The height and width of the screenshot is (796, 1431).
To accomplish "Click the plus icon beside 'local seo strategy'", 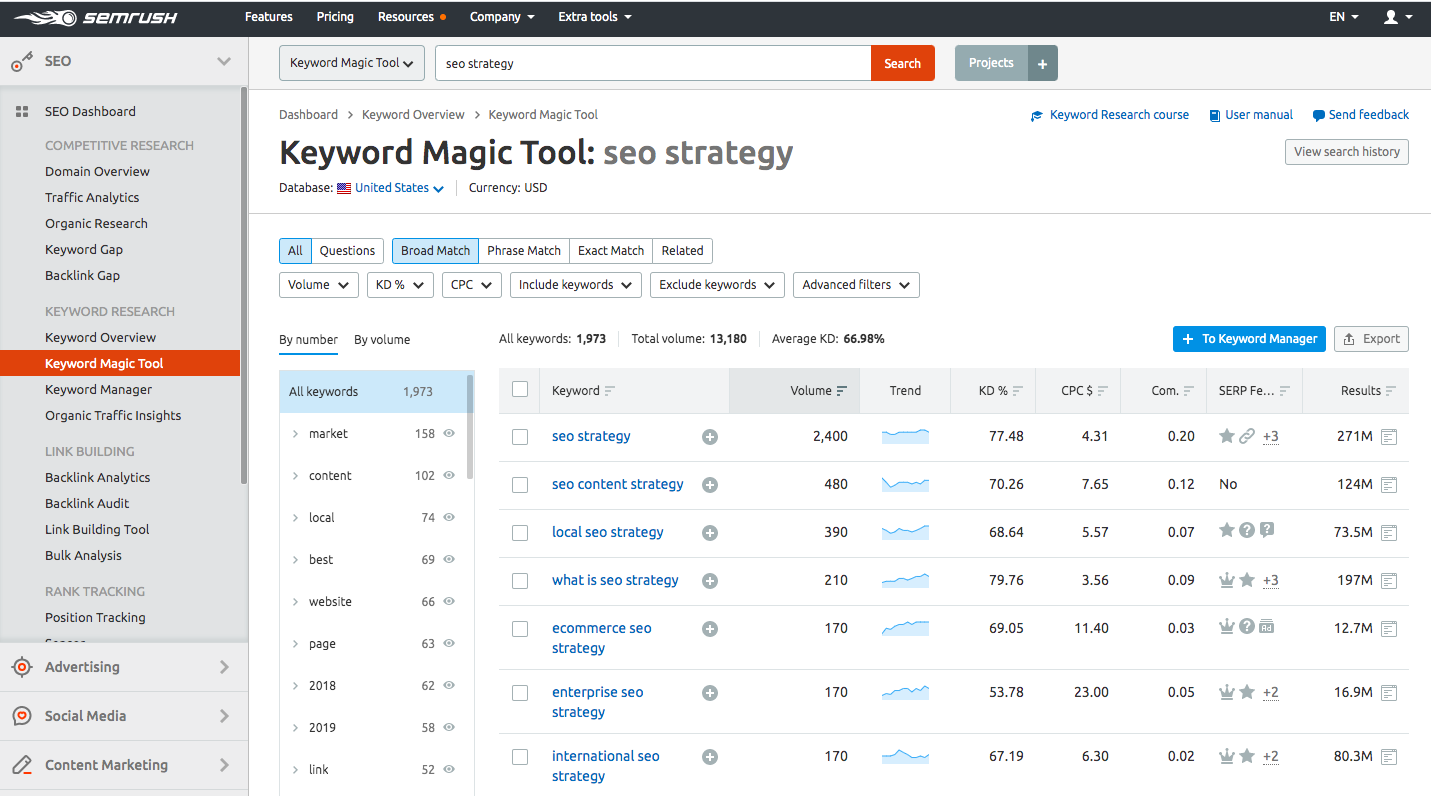I will pos(710,533).
